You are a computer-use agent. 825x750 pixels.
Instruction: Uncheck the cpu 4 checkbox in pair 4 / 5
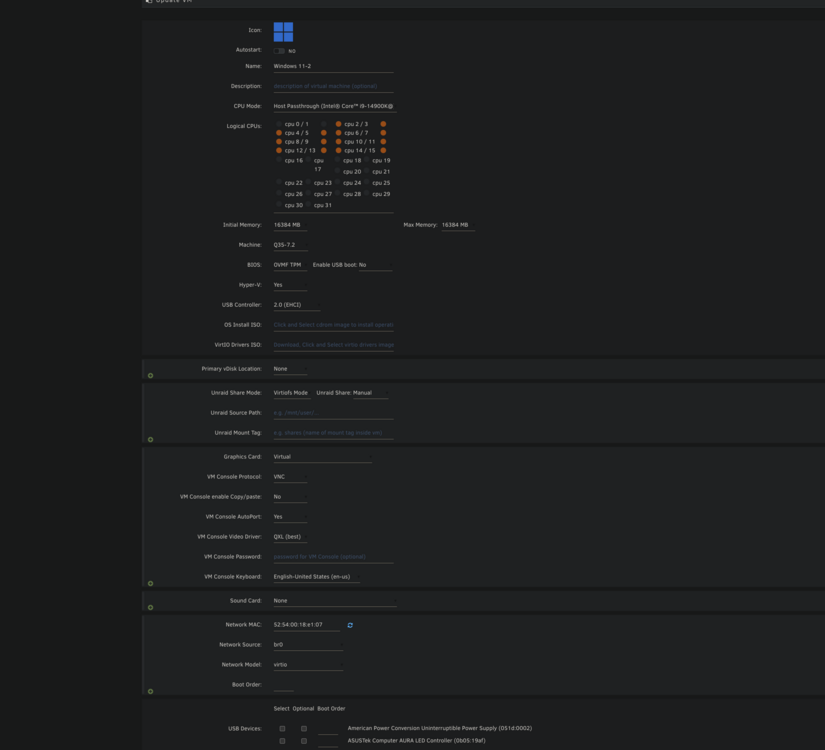pyautogui.click(x=279, y=133)
